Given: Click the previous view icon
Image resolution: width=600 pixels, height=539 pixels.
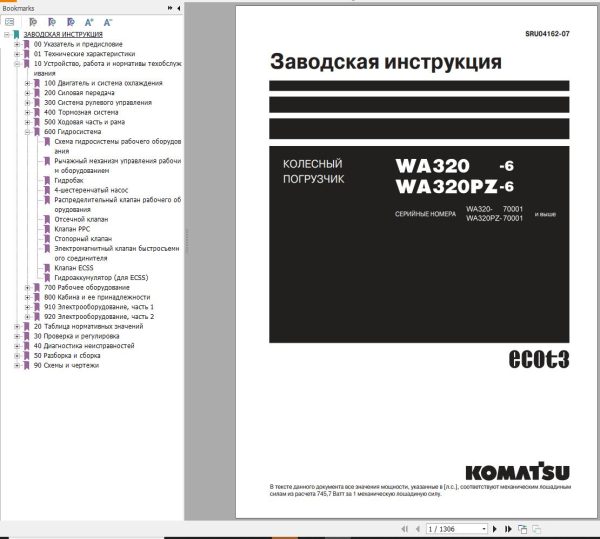Looking at the screenshot, I should [x=522, y=529].
